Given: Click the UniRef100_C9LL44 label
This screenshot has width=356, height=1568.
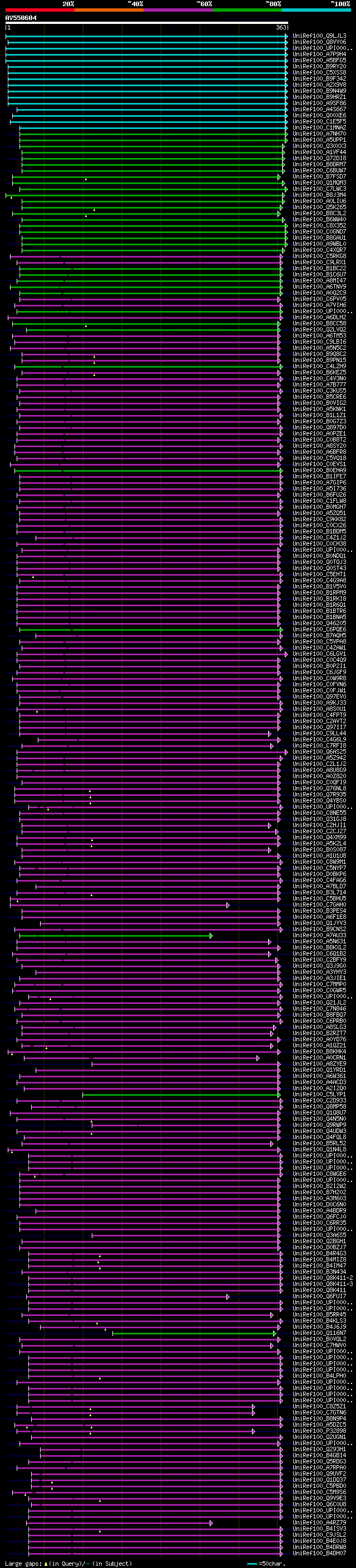Looking at the screenshot, I should tap(319, 734).
